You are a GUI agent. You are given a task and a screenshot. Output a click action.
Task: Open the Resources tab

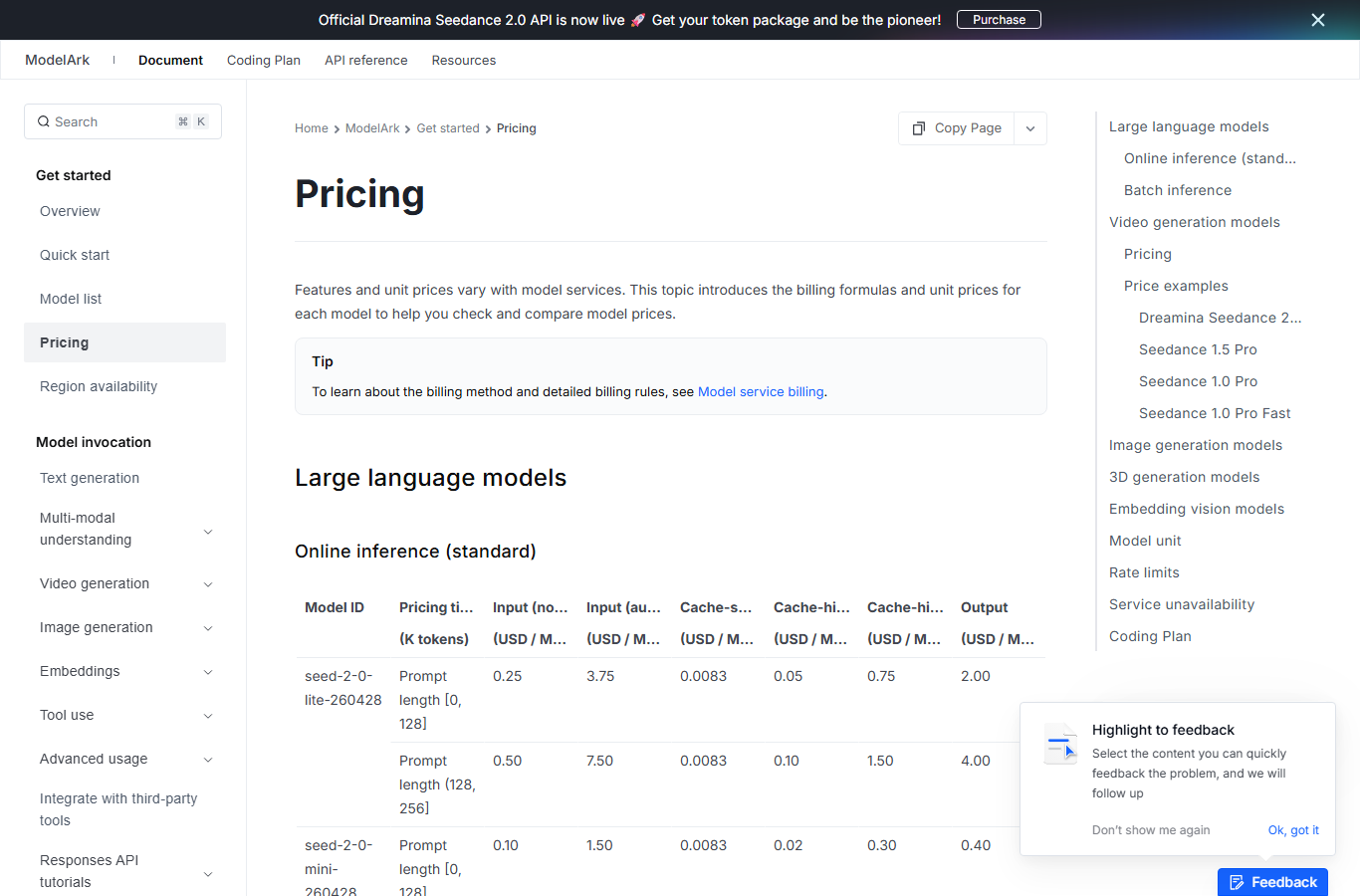(464, 60)
